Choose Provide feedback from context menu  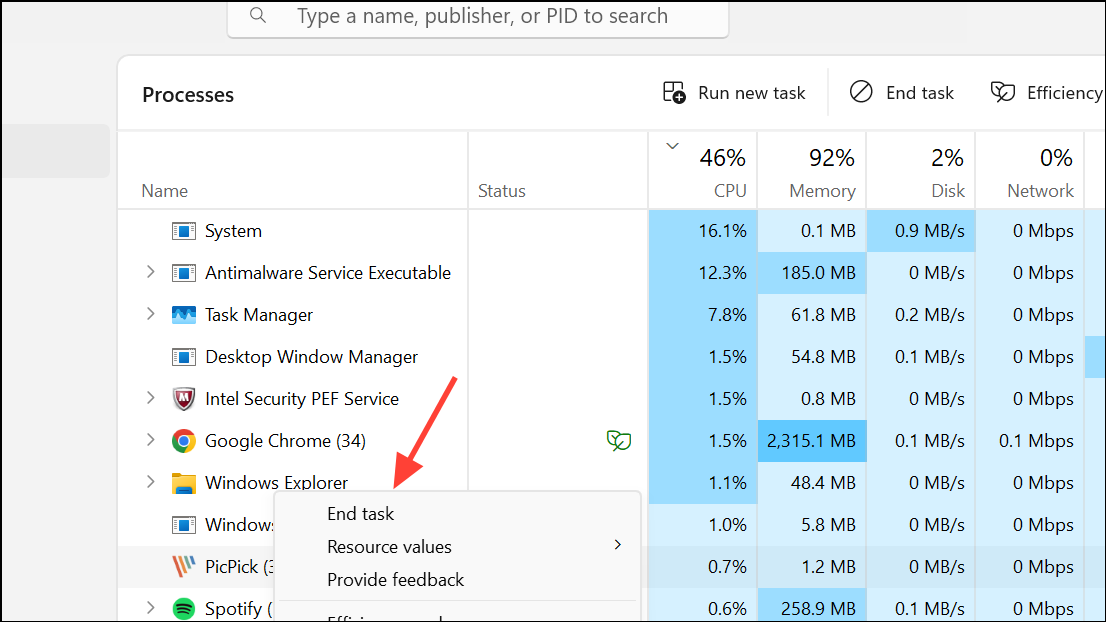395,580
